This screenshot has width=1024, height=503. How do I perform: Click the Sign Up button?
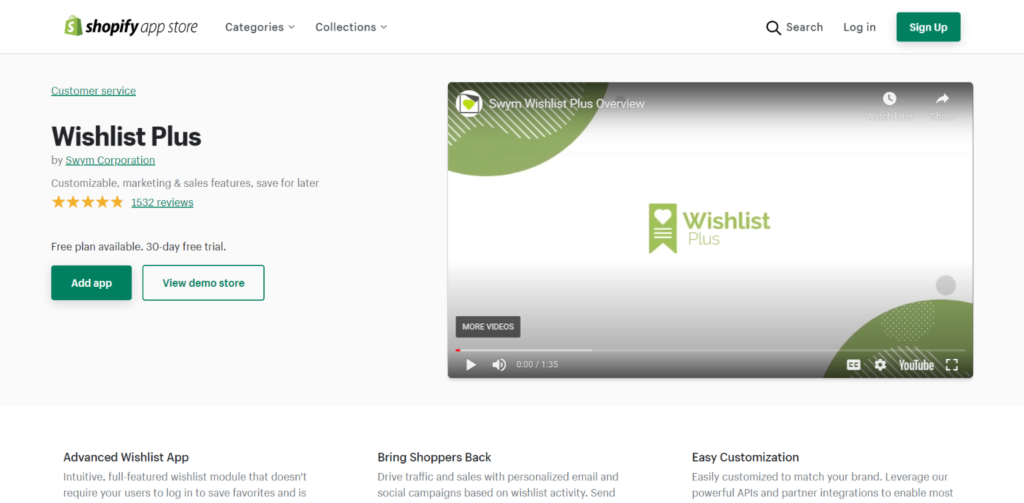[x=928, y=27]
